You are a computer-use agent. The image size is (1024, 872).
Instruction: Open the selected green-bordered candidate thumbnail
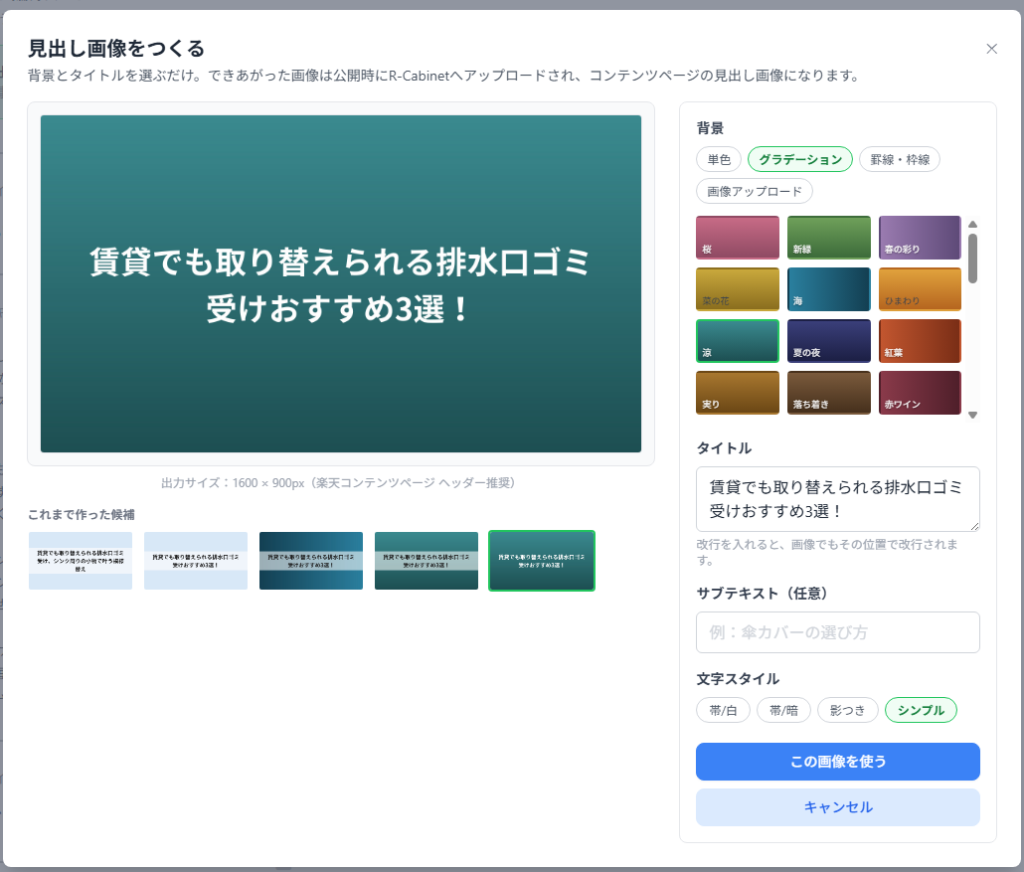pyautogui.click(x=541, y=560)
